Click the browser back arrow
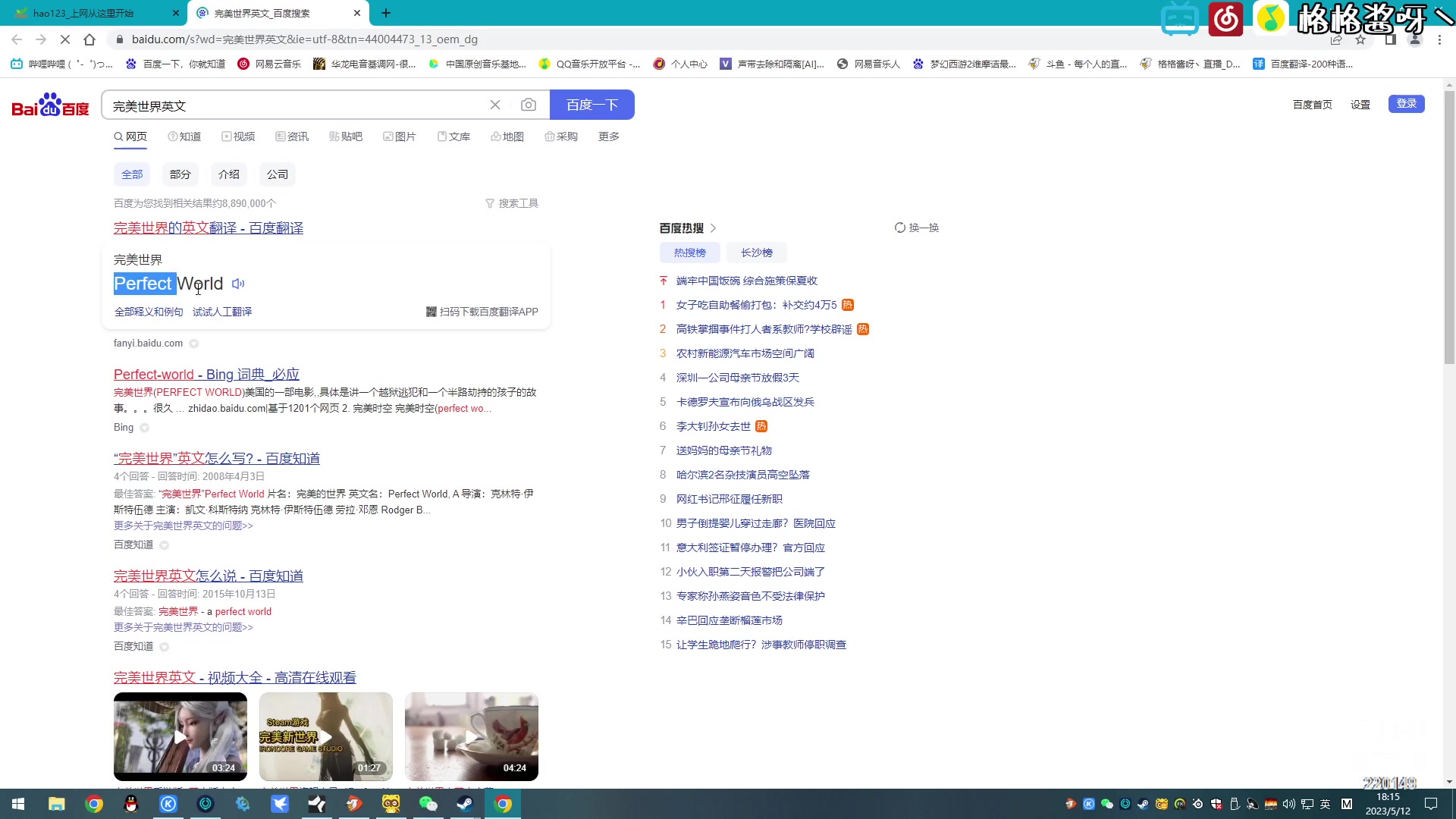Screen dimensions: 1456x819 [x=17, y=39]
